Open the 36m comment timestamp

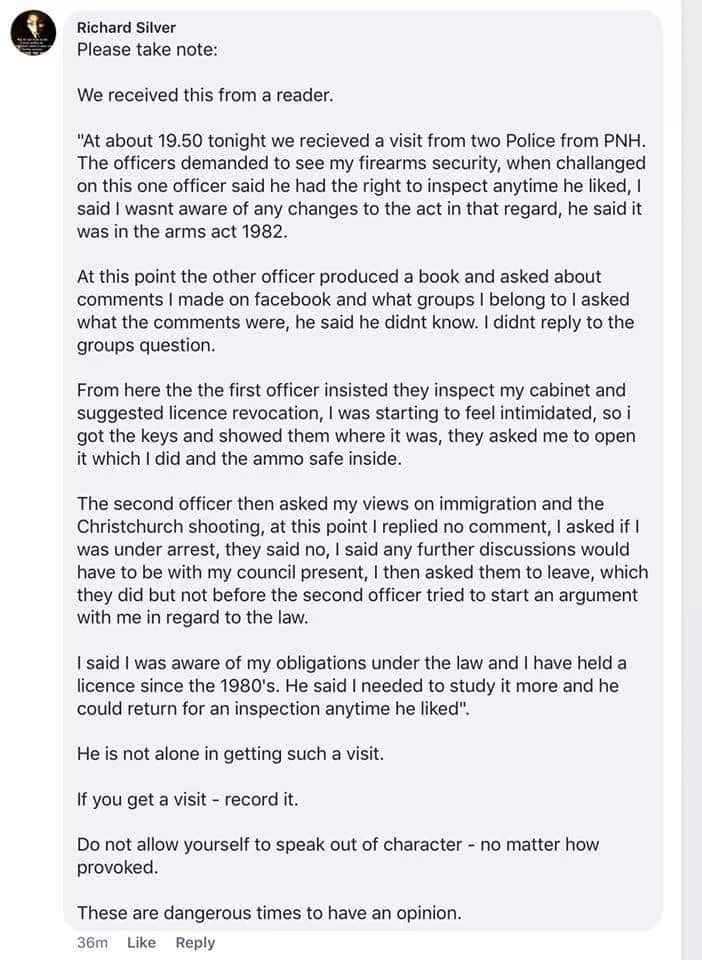pos(92,942)
